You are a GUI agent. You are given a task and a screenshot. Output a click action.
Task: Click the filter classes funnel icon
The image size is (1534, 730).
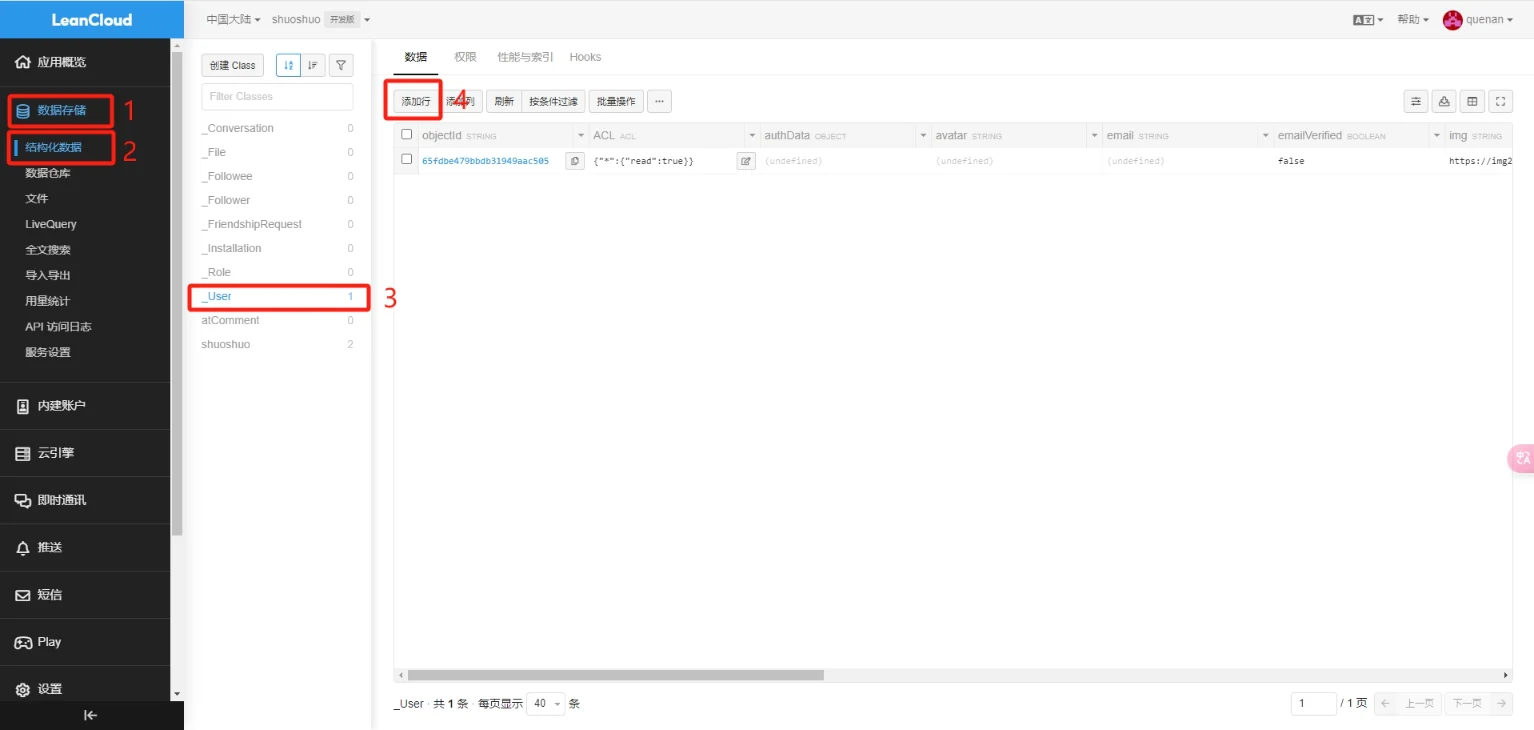(x=341, y=66)
